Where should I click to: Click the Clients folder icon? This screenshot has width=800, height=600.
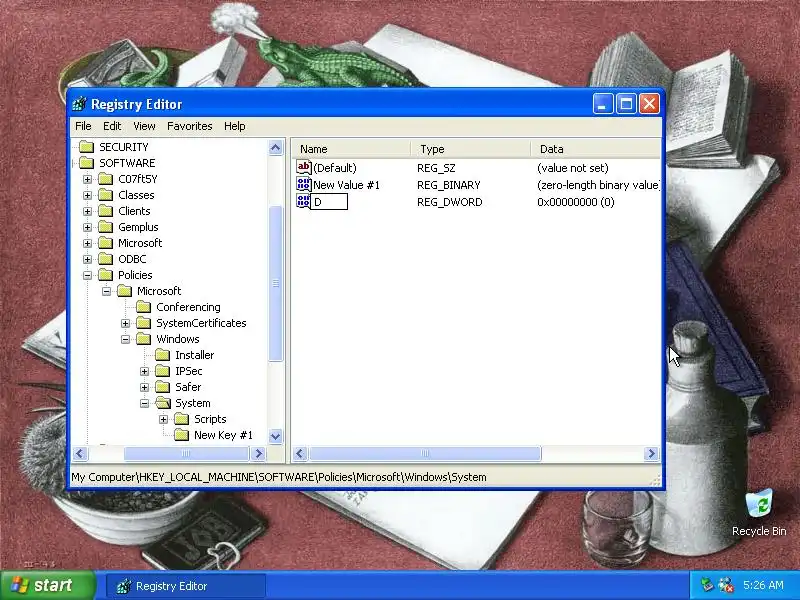tap(106, 211)
